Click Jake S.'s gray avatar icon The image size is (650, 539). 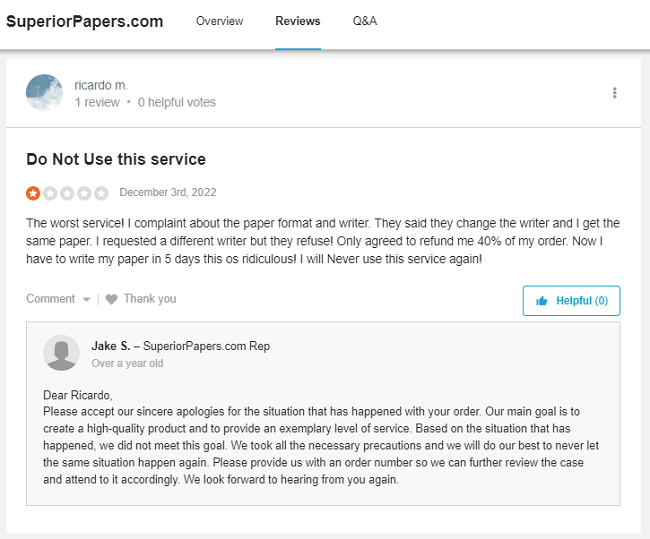click(x=62, y=353)
